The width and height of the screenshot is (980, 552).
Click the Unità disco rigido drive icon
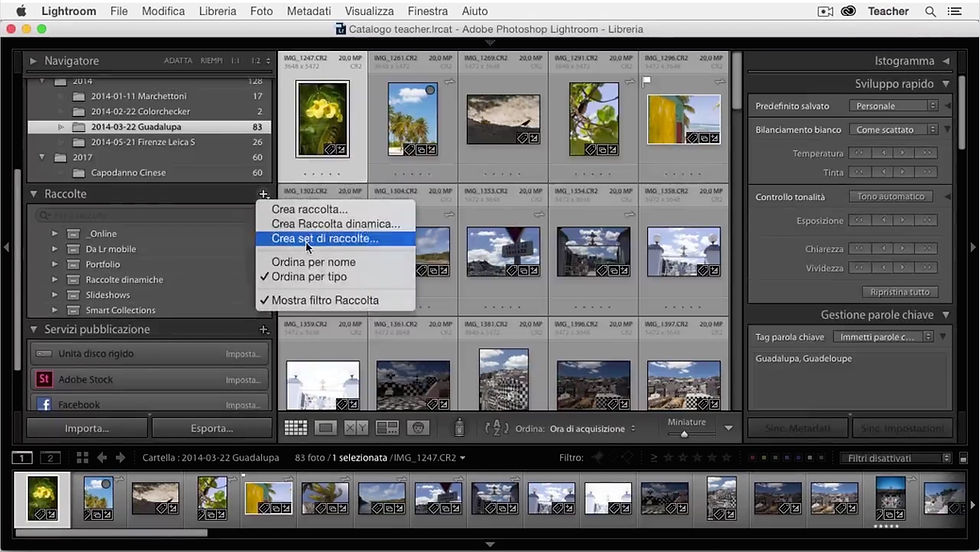click(44, 353)
